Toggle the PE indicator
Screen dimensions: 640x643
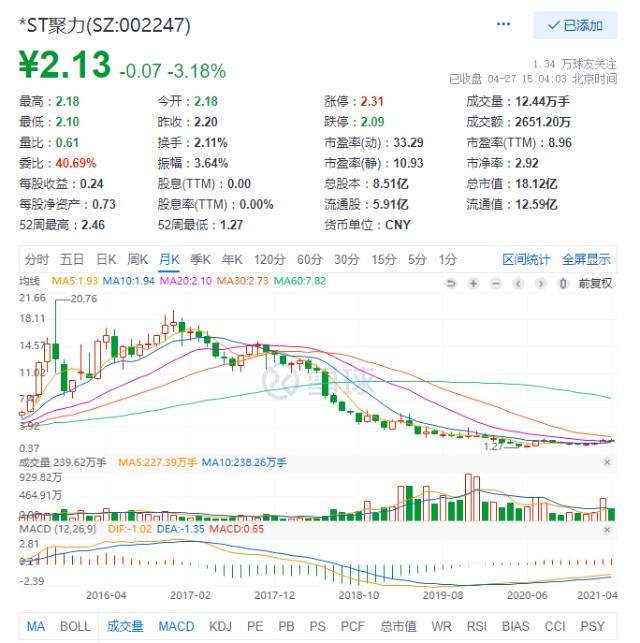(255, 627)
